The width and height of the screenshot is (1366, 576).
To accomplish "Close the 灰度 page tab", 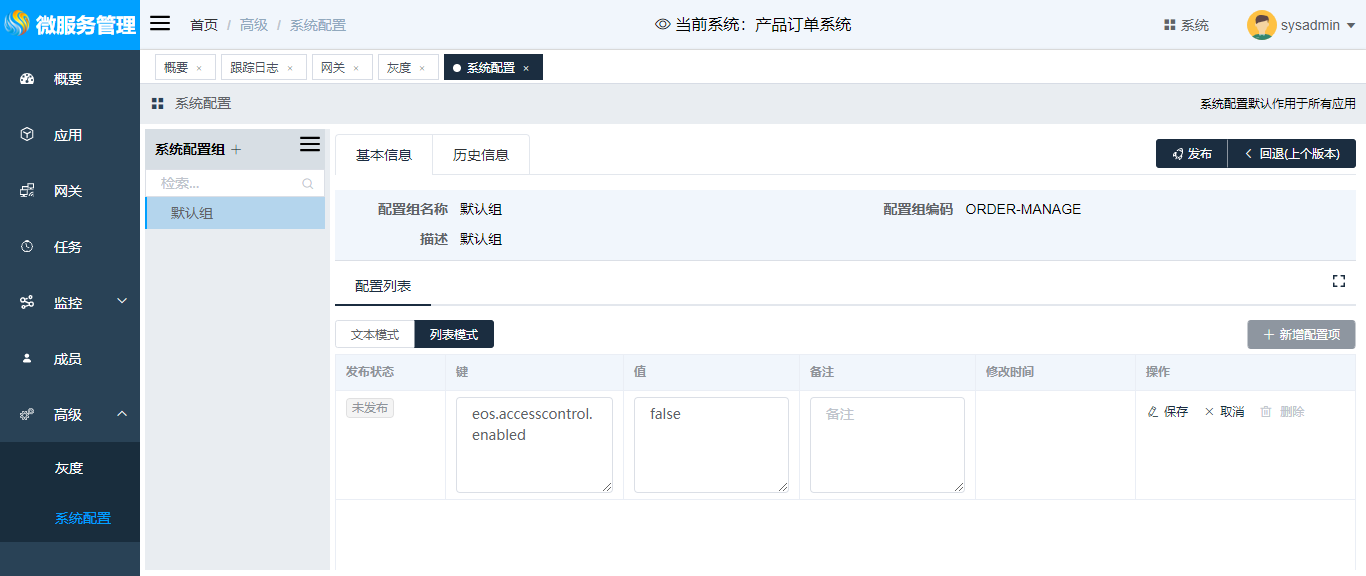I will (422, 69).
